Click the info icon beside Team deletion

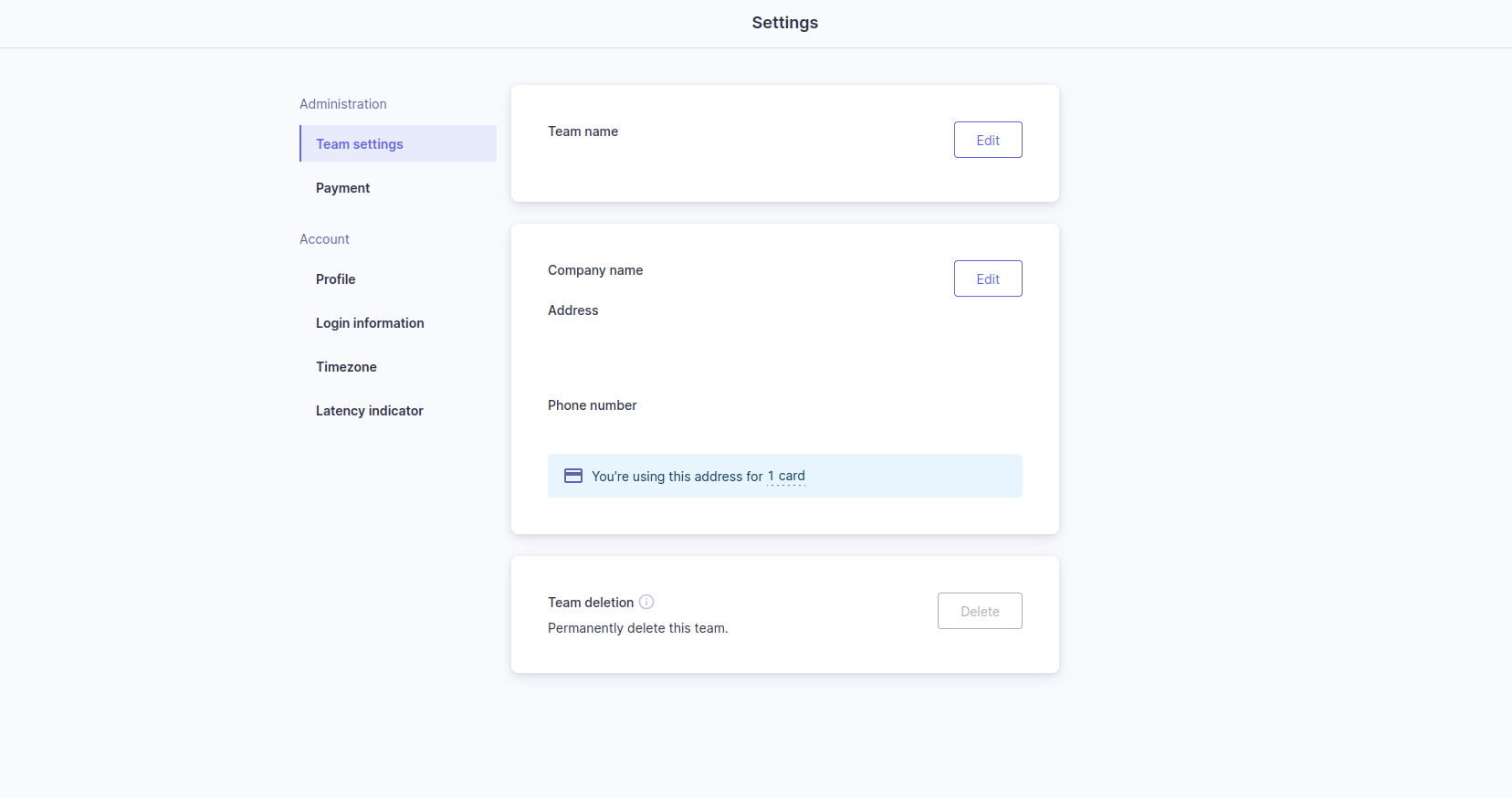coord(646,602)
